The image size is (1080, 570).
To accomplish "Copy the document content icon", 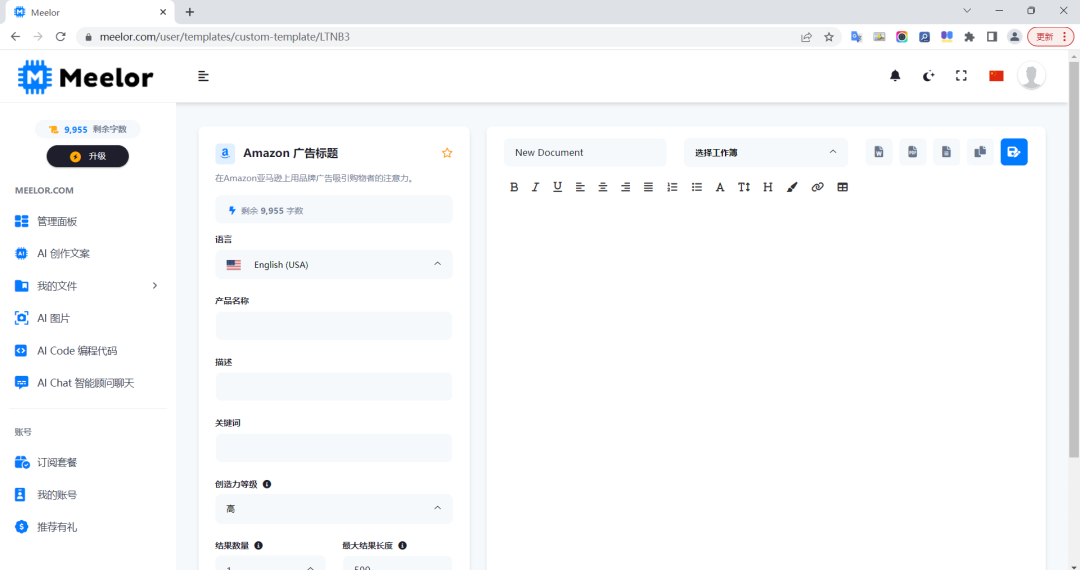I will [980, 152].
